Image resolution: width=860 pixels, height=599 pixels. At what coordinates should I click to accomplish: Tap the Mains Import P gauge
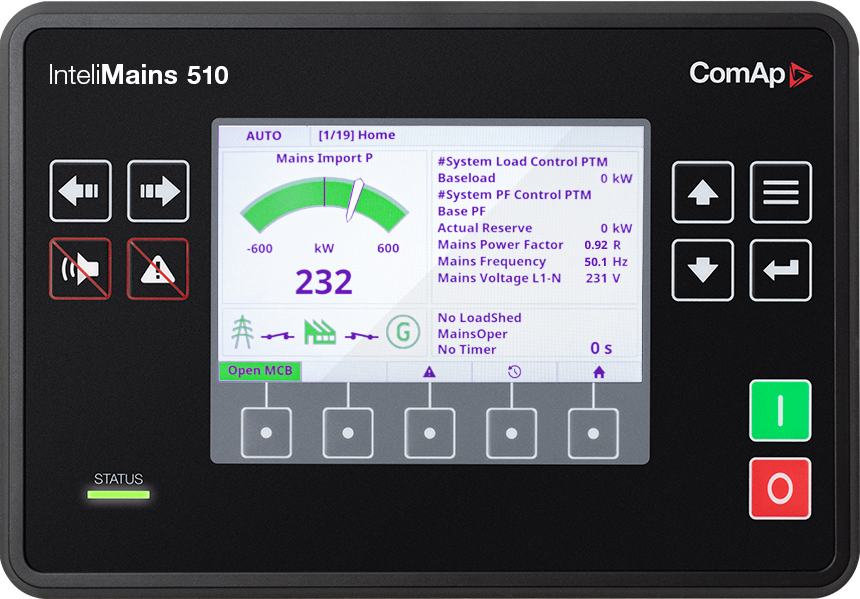324,205
